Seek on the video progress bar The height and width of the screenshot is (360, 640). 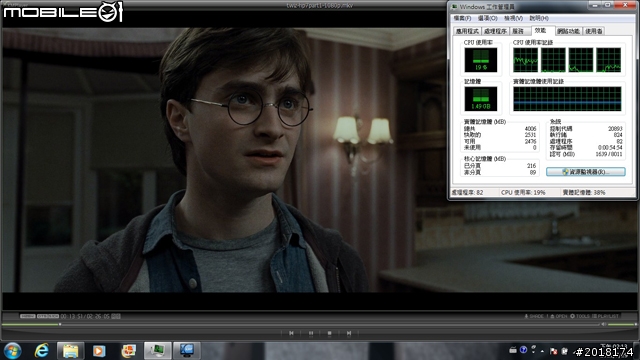(300, 324)
